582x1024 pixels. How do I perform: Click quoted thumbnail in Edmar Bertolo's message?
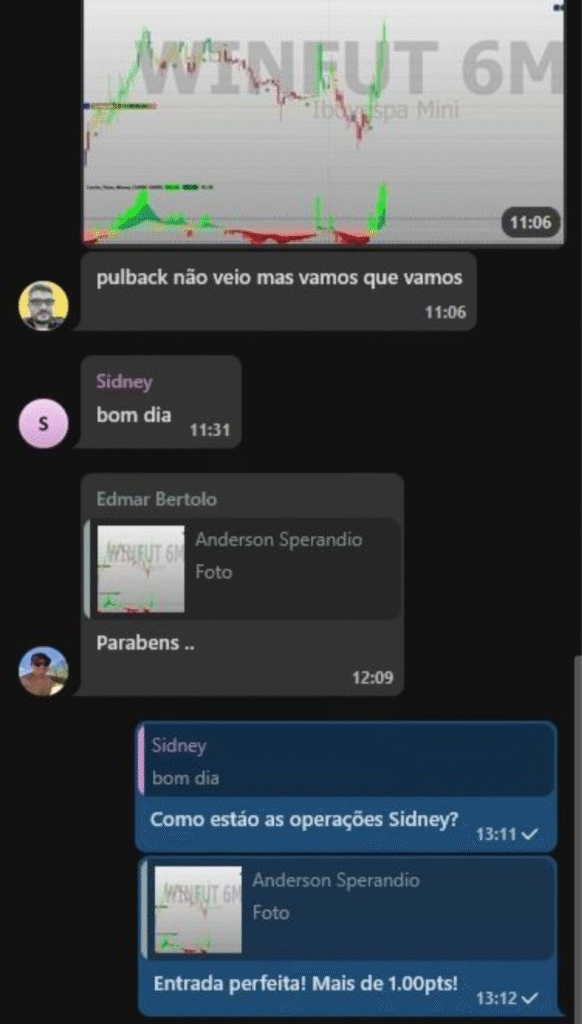(141, 569)
